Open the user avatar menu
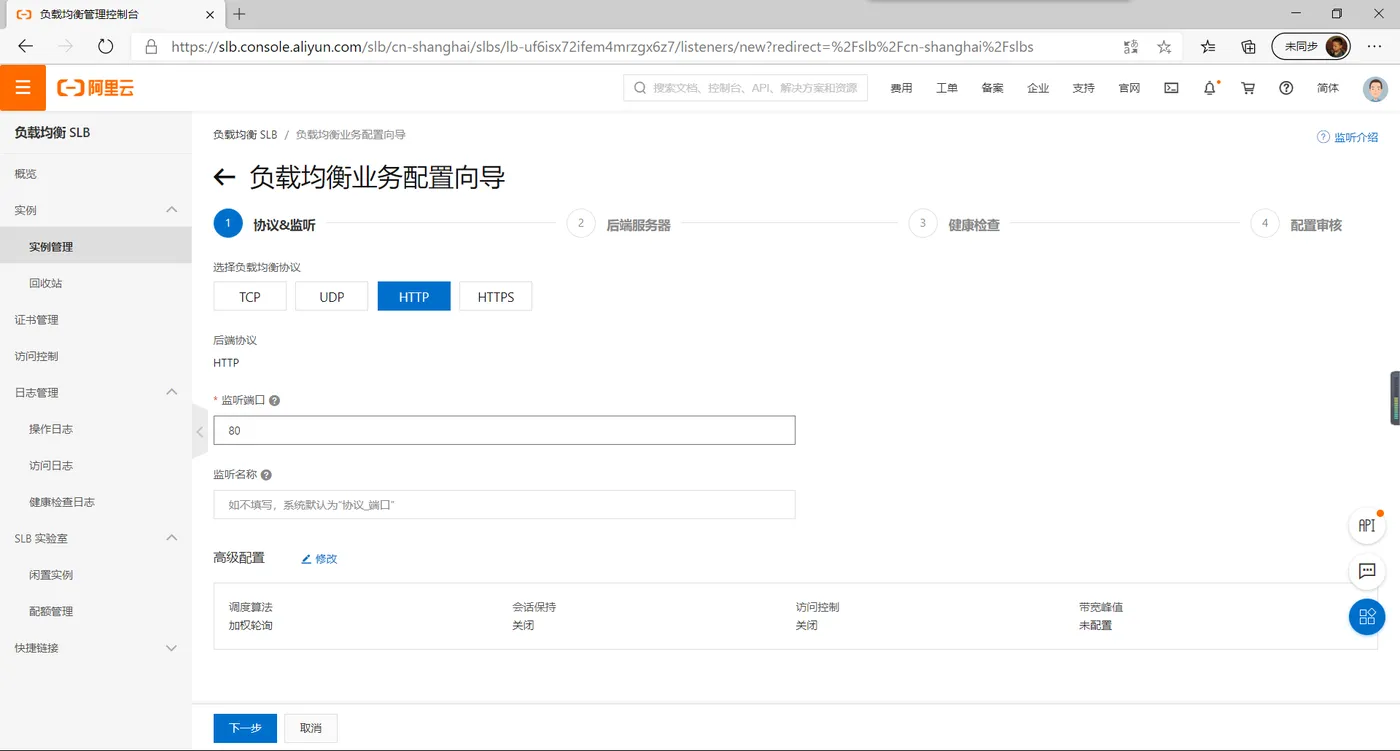The width and height of the screenshot is (1400, 751). (x=1376, y=88)
